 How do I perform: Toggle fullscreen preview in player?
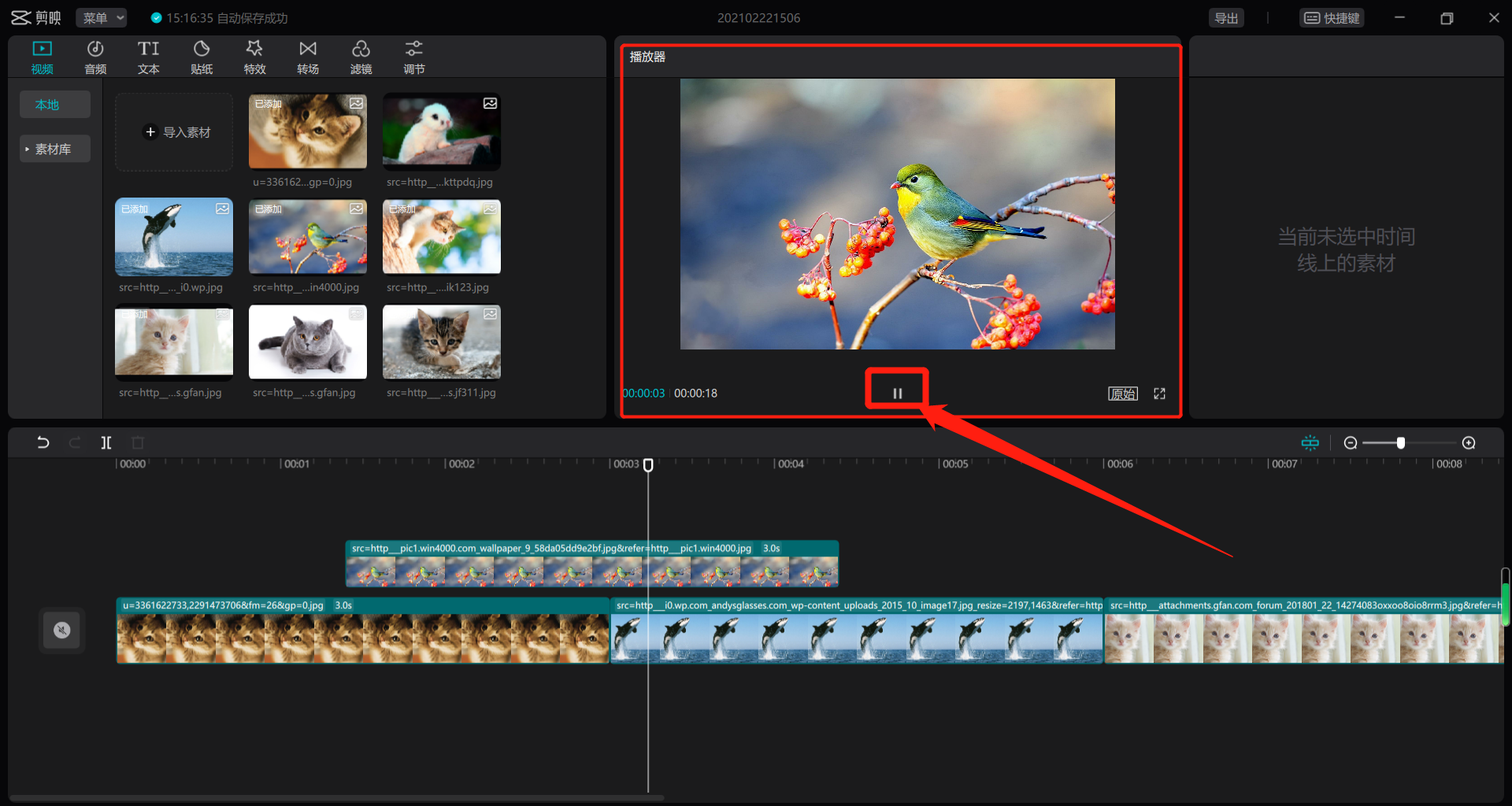coord(1159,394)
